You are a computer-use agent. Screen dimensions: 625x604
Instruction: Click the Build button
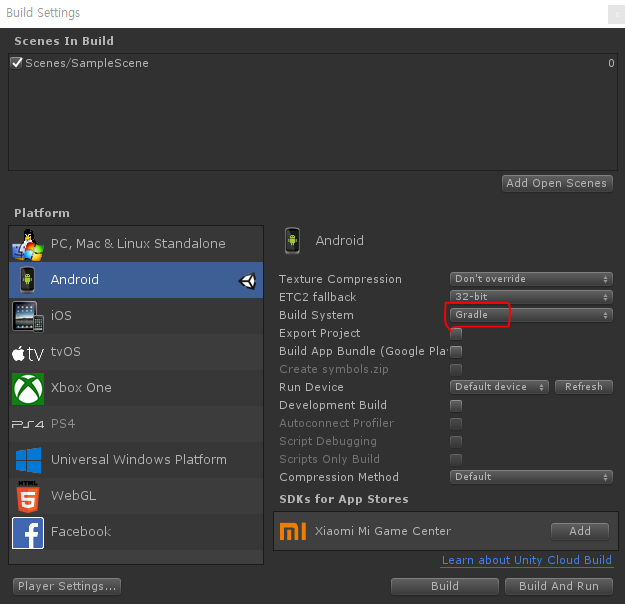[445, 586]
